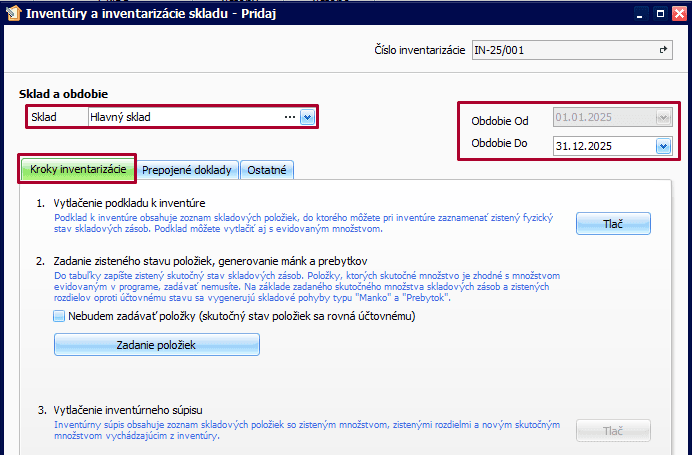This screenshot has width=692, height=455.
Task: Maximize the inventory window
Action: pyautogui.click(x=659, y=15)
